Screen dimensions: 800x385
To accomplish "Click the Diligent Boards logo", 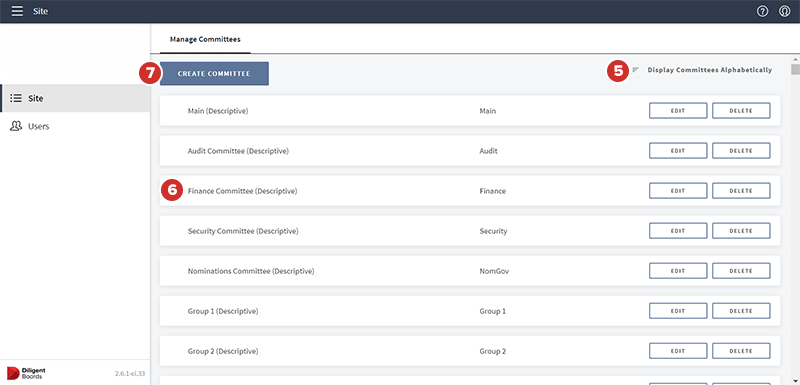I will click(x=26, y=373).
